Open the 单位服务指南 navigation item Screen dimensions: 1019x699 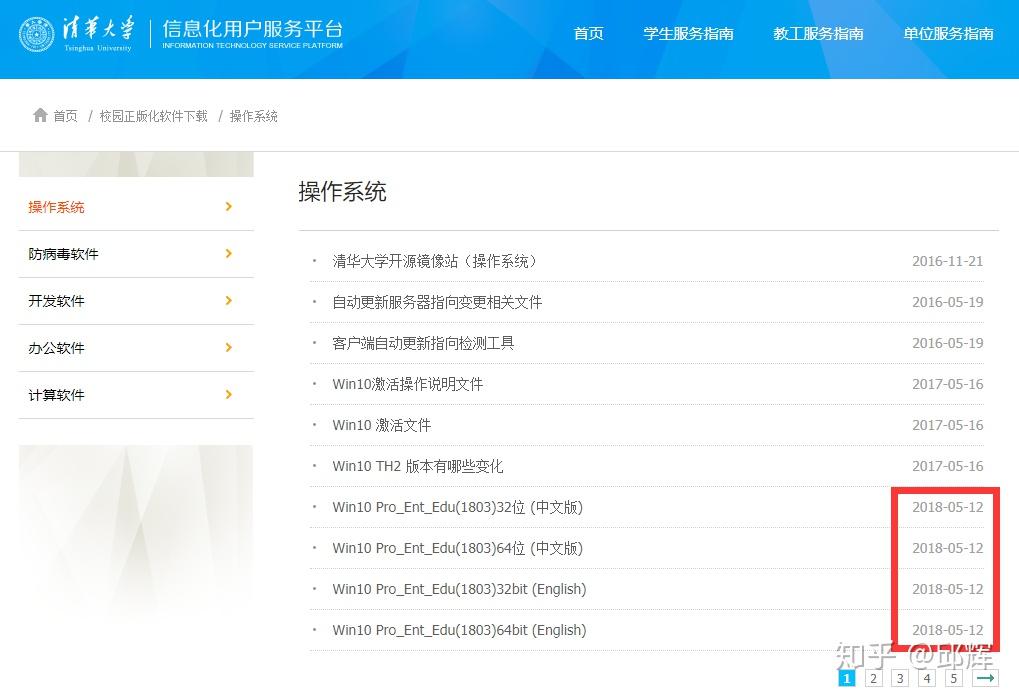point(948,34)
